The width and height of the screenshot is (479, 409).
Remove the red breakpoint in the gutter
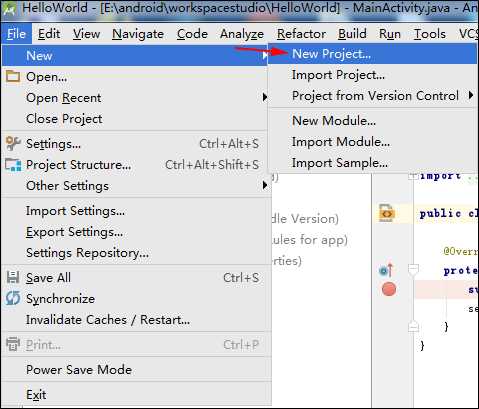[389, 289]
